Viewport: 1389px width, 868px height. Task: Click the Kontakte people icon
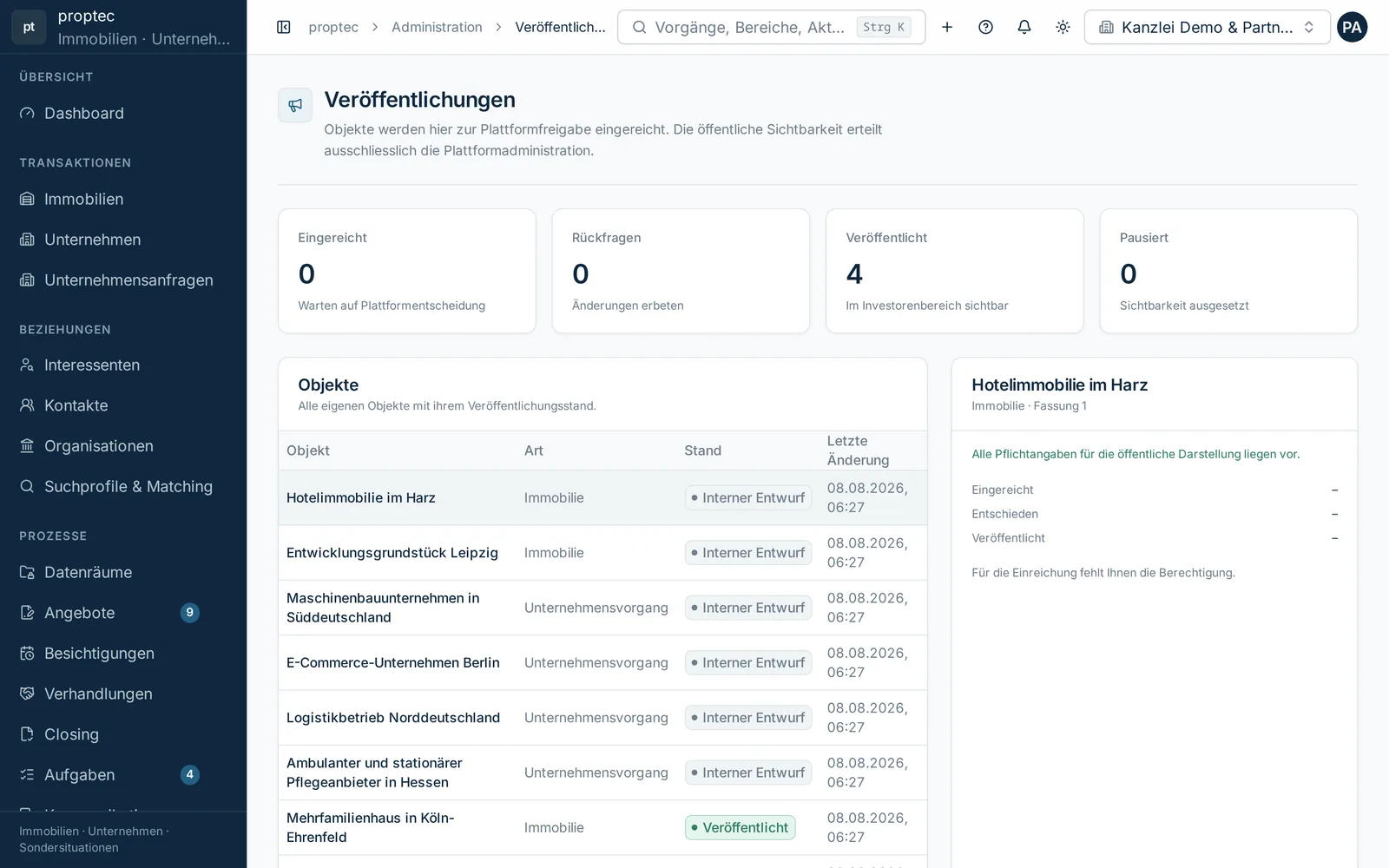click(27, 405)
